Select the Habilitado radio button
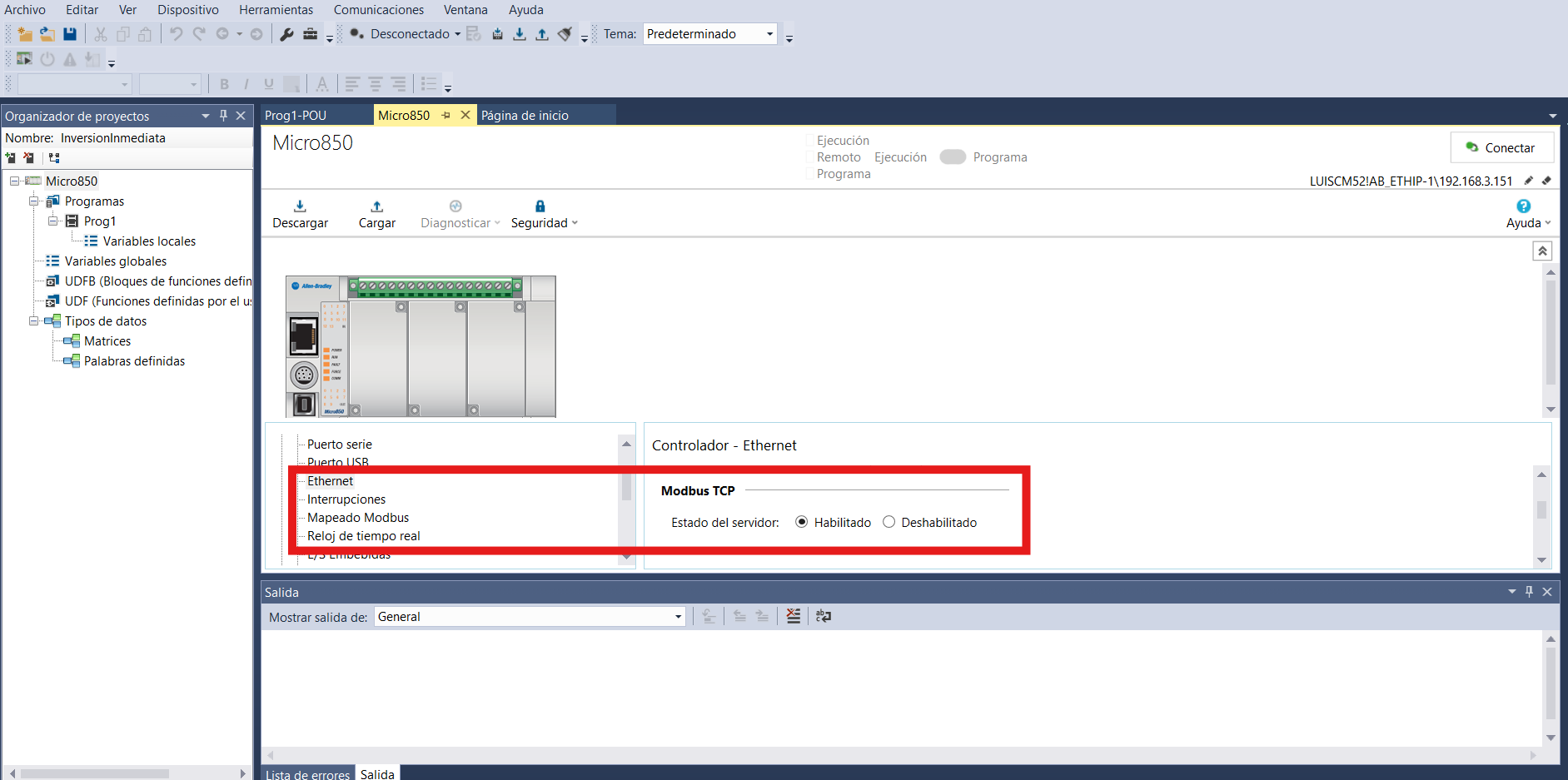 (801, 522)
